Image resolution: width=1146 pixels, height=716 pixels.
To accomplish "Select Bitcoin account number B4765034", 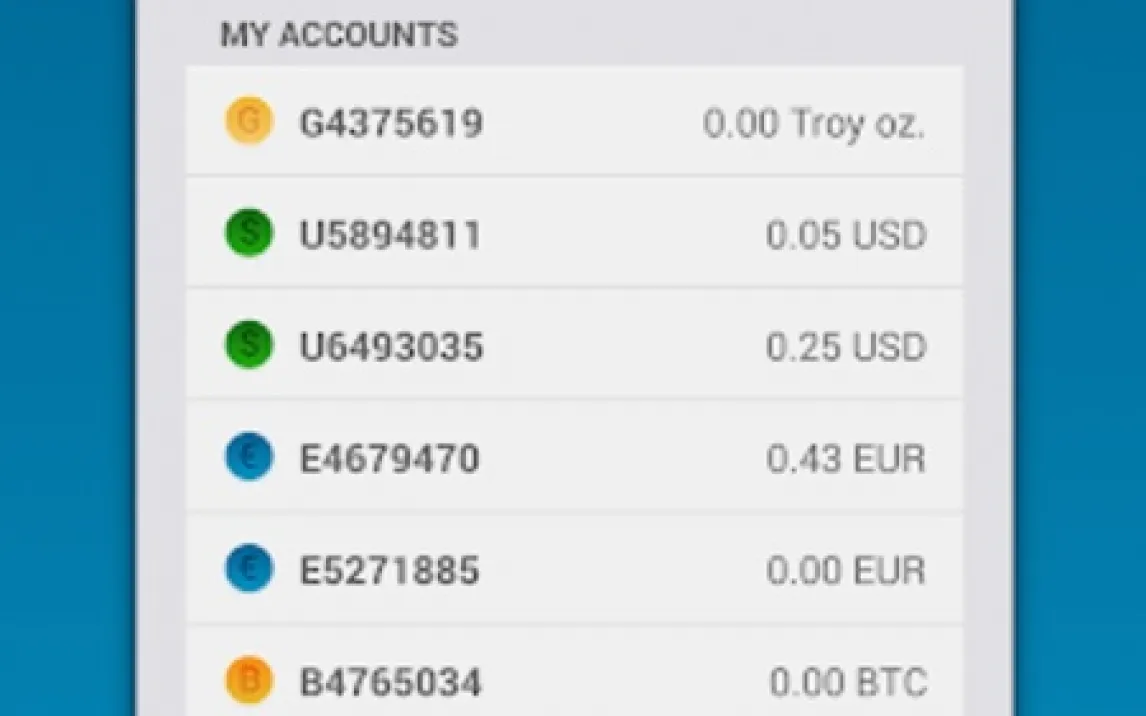I will point(391,683).
